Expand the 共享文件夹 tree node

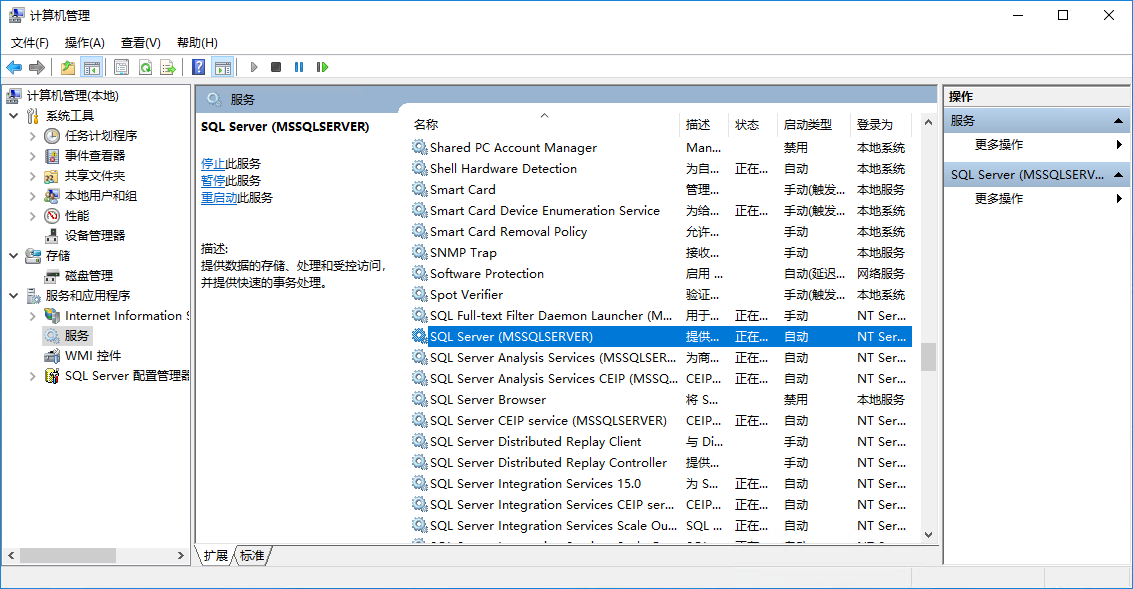pos(33,176)
